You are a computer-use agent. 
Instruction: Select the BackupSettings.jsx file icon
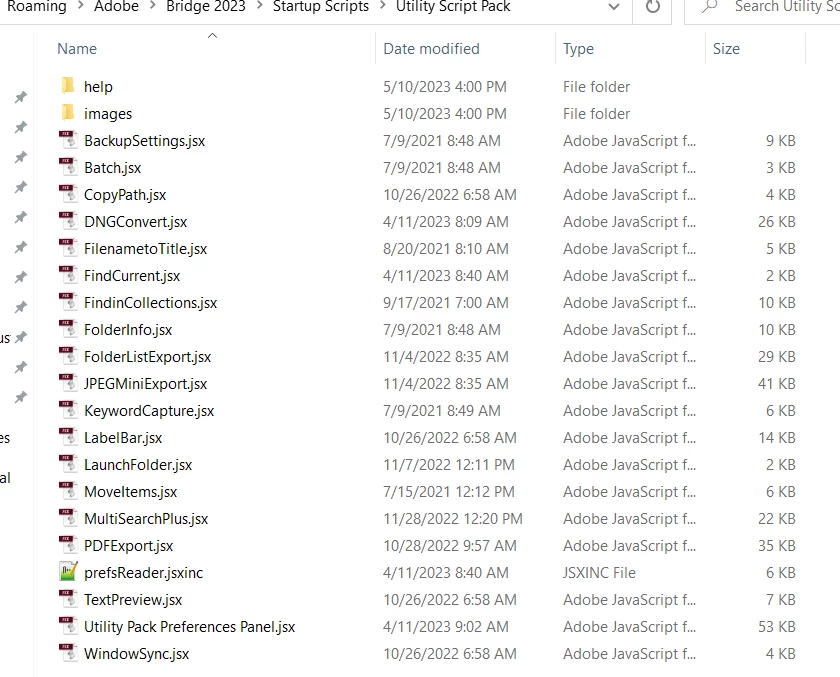pos(68,140)
